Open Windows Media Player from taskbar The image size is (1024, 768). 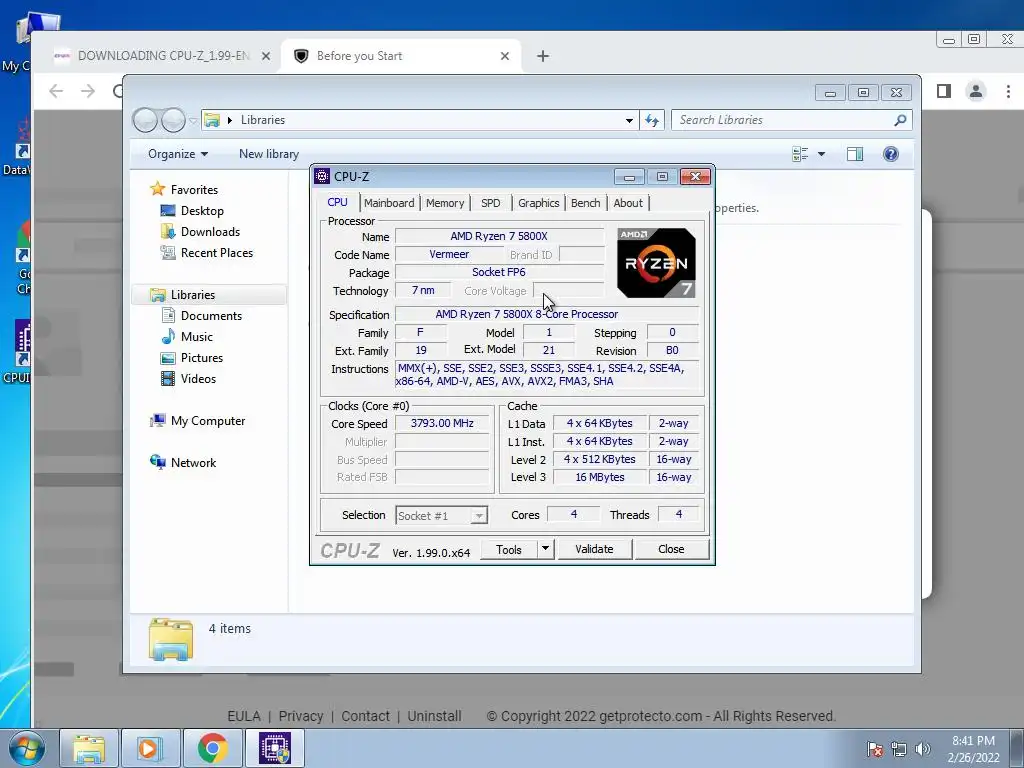coord(150,748)
